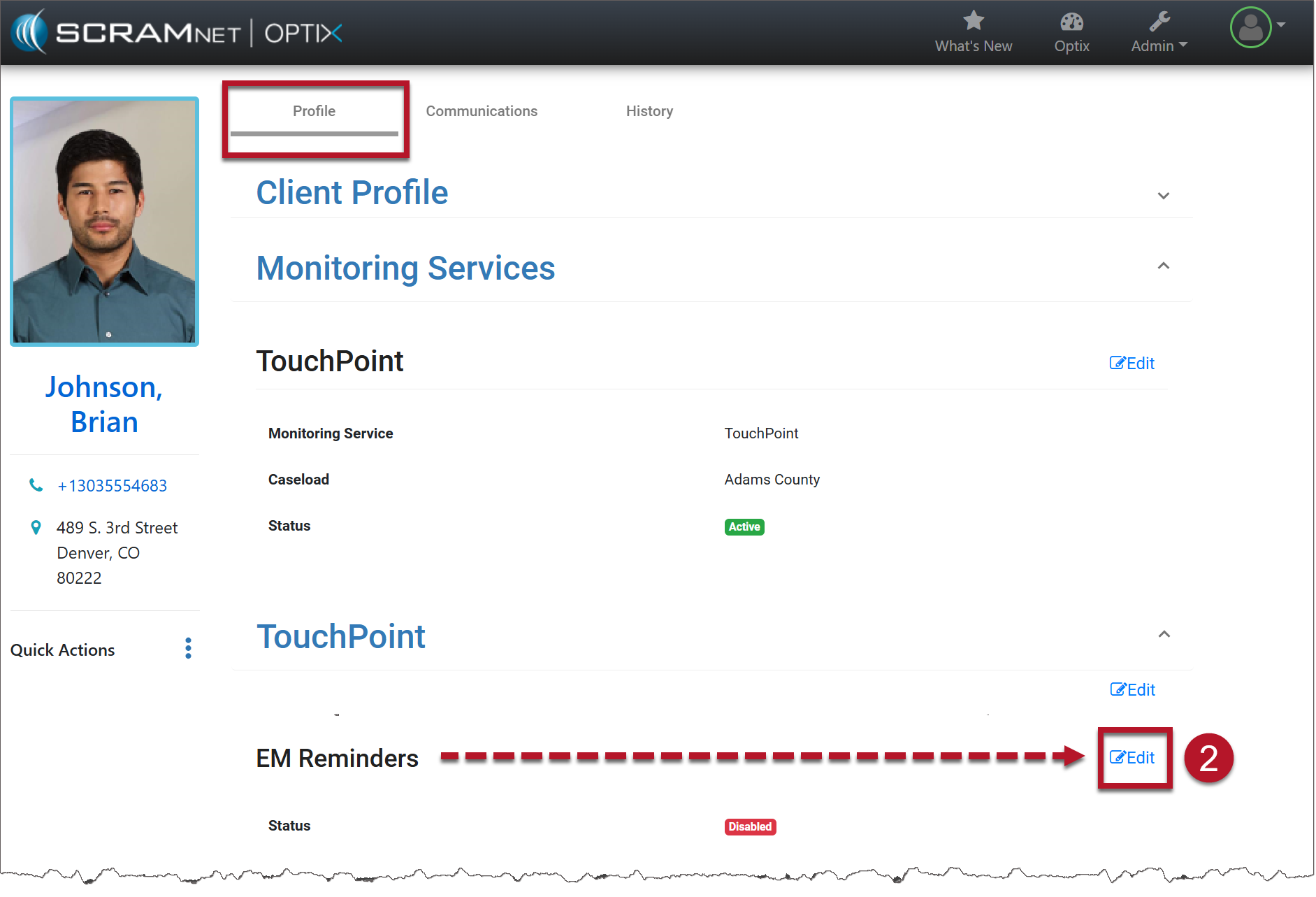Click Brian Johnson's profile photo

[x=105, y=222]
